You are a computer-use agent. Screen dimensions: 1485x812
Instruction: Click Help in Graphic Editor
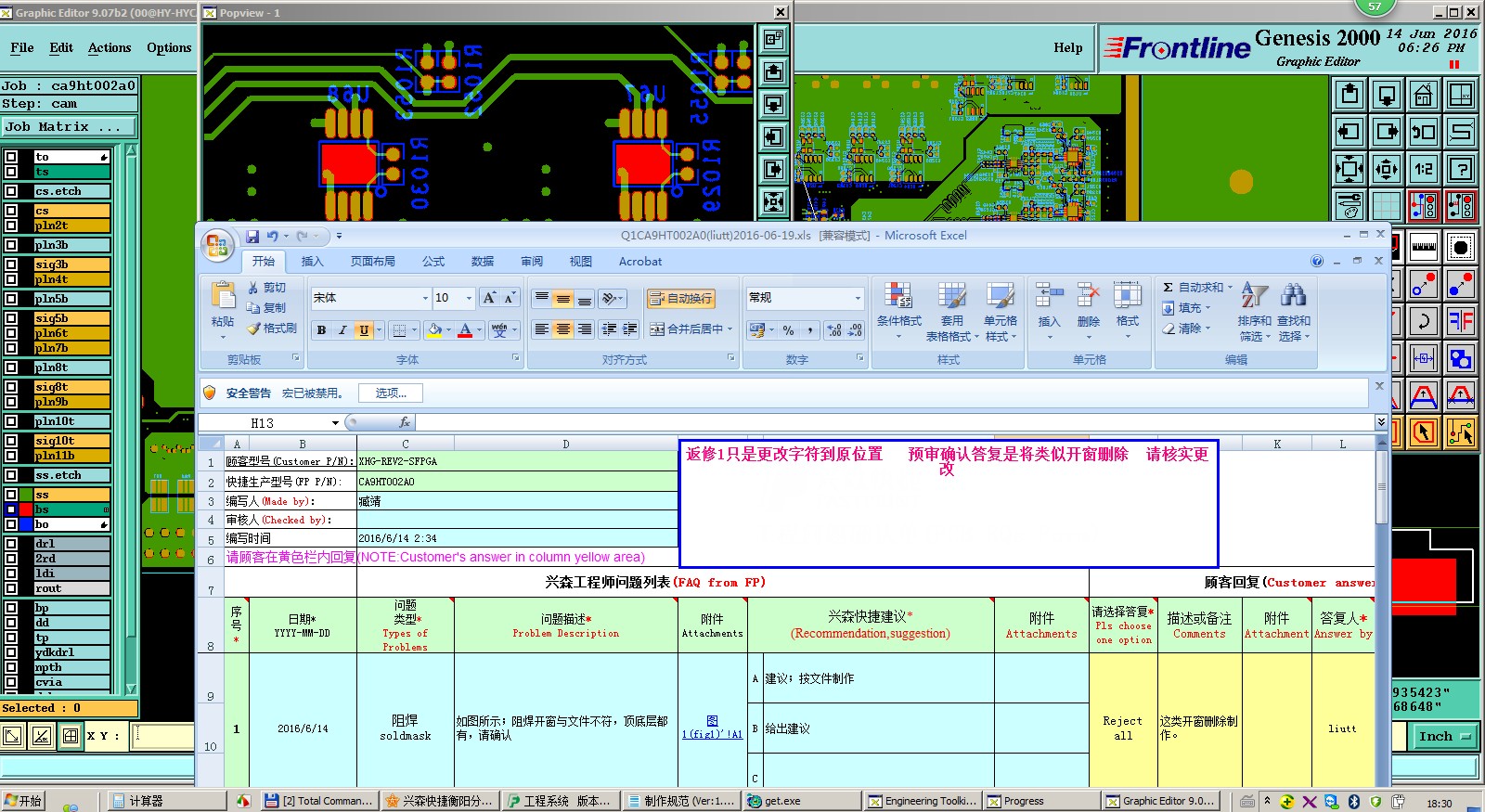[1068, 48]
